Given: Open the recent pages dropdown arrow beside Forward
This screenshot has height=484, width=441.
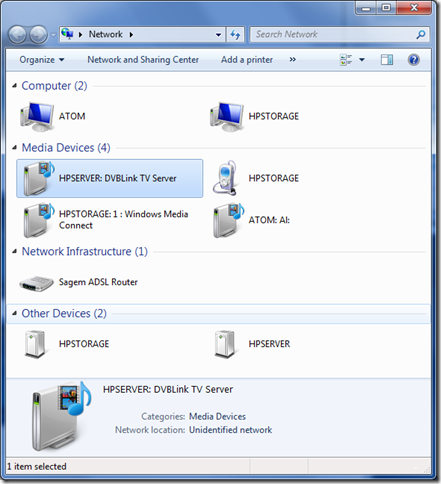Looking at the screenshot, I should tap(53, 35).
